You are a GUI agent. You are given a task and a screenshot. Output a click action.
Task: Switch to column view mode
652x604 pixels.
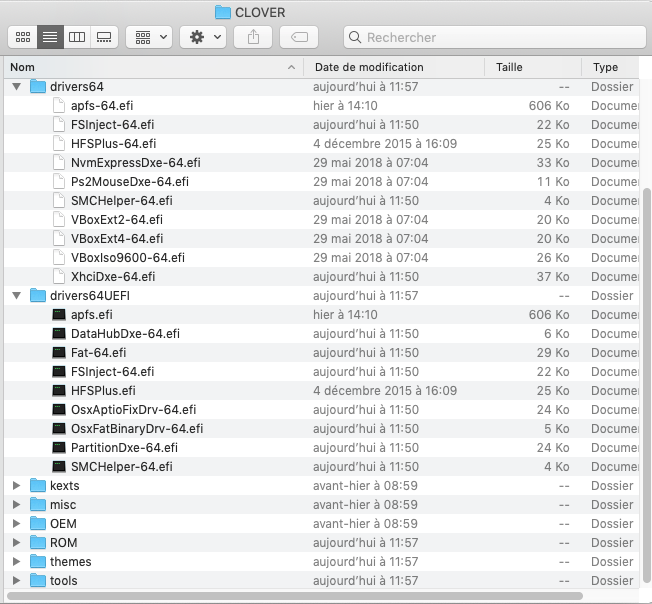[x=77, y=37]
